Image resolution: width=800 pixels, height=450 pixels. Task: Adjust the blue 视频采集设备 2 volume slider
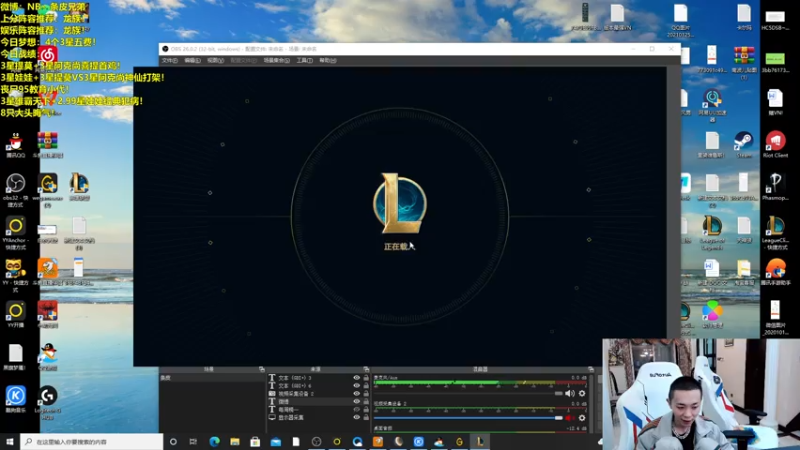click(468, 418)
